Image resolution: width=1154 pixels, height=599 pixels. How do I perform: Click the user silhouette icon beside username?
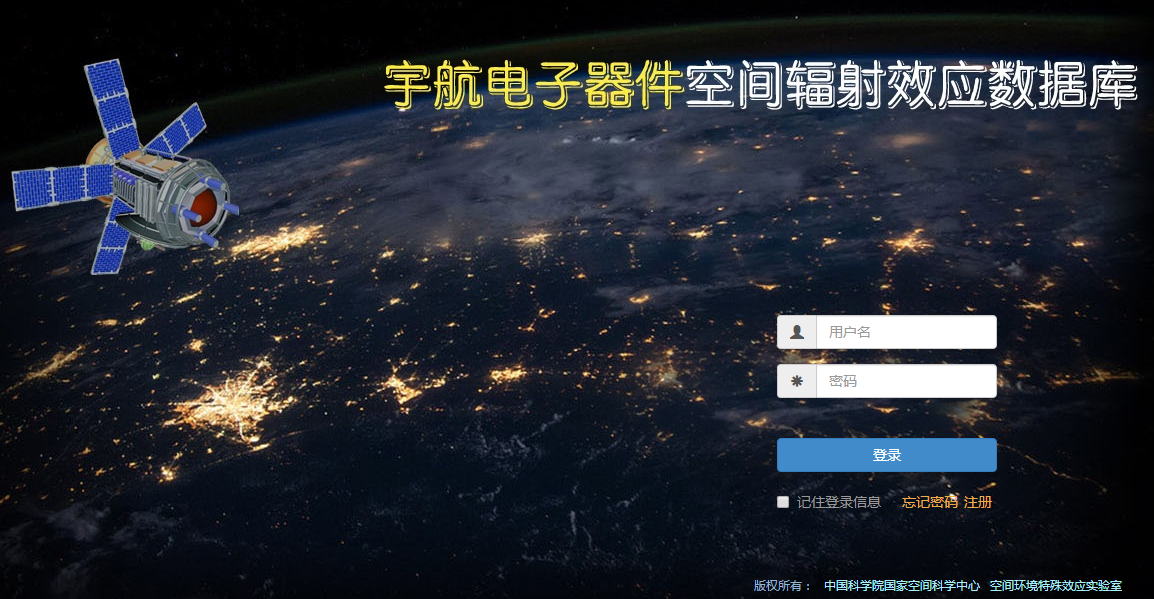pyautogui.click(x=797, y=332)
